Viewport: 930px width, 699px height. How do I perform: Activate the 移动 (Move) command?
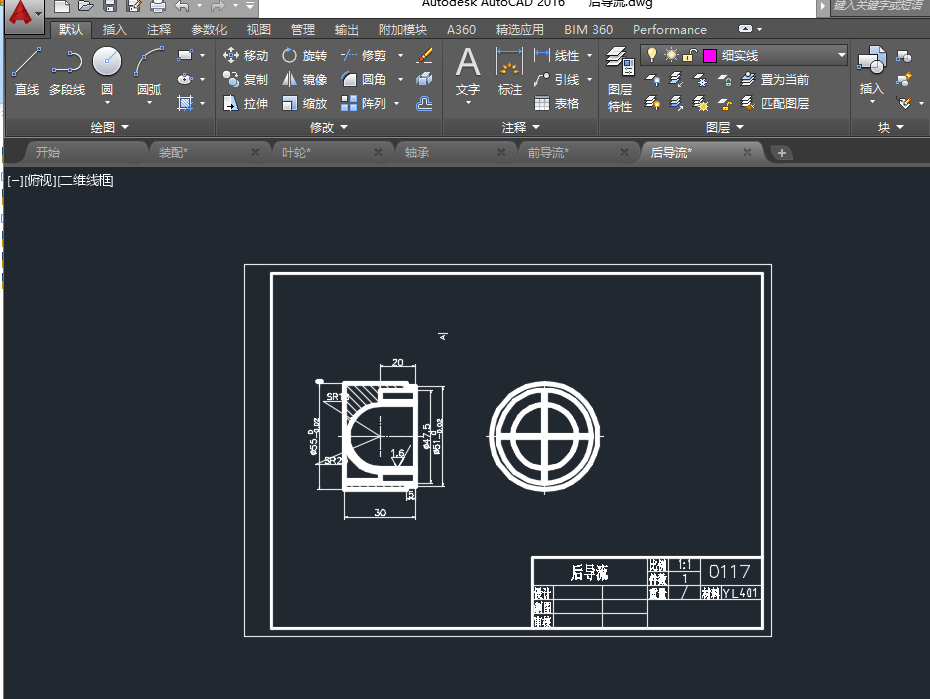(x=246, y=55)
